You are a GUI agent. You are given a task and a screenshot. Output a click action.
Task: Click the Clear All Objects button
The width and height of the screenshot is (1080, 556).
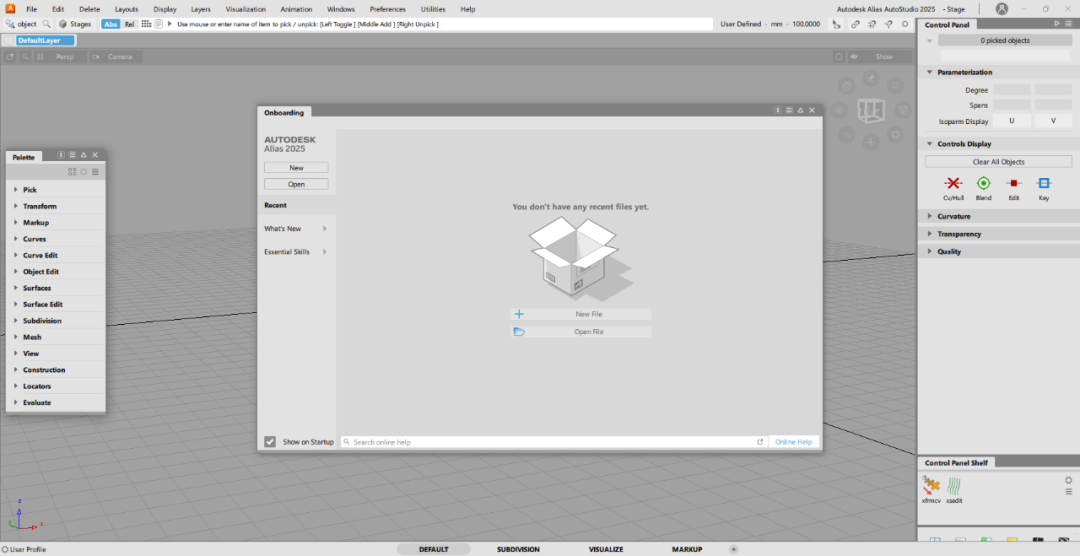pyautogui.click(x=998, y=162)
